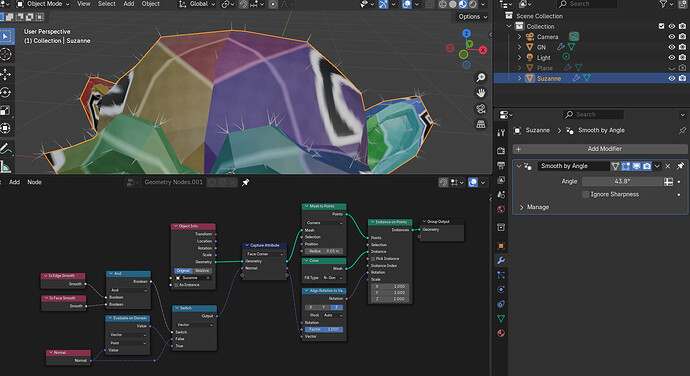The height and width of the screenshot is (376, 690).
Task: Select the Move tool in viewport toolbar
Action: (6, 74)
